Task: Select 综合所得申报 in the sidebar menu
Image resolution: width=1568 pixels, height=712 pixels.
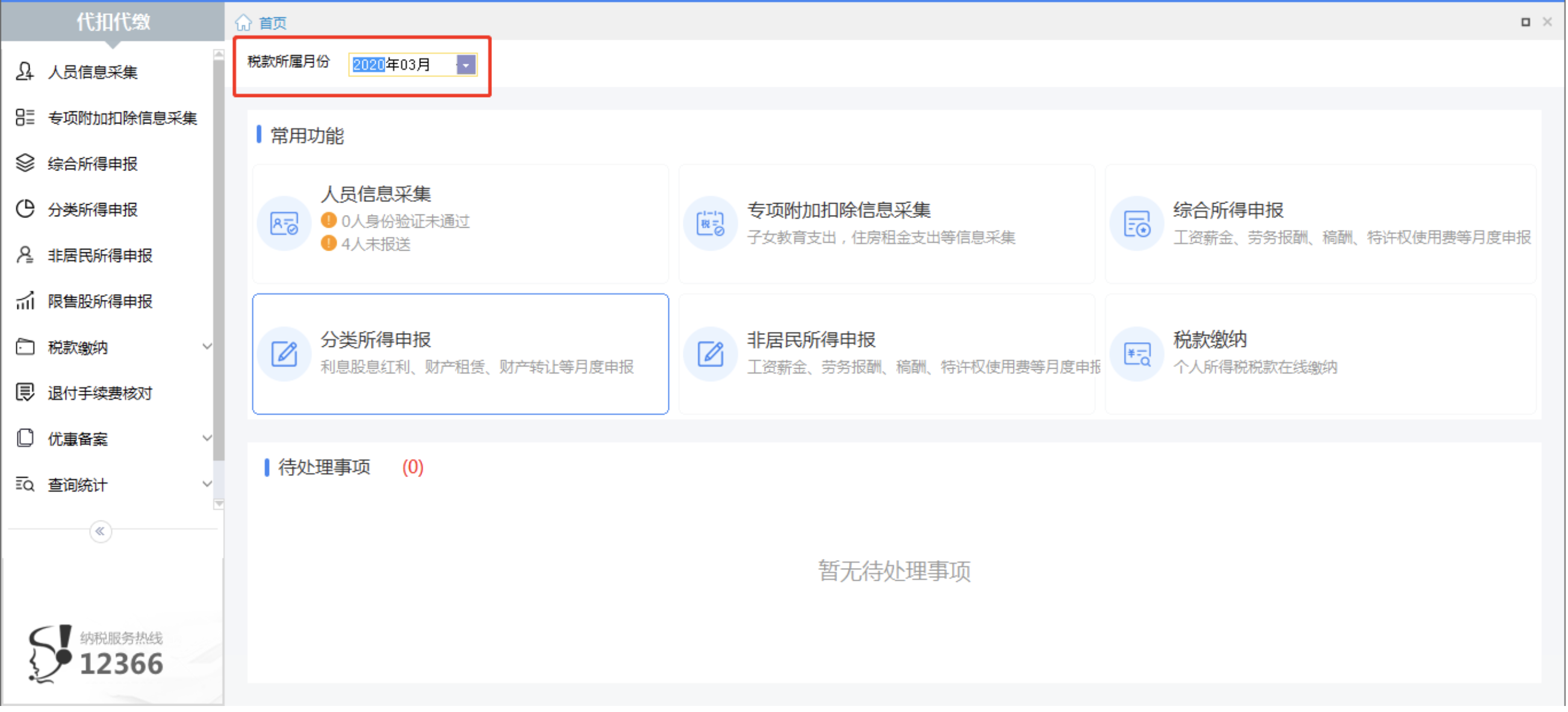Action: (x=93, y=164)
